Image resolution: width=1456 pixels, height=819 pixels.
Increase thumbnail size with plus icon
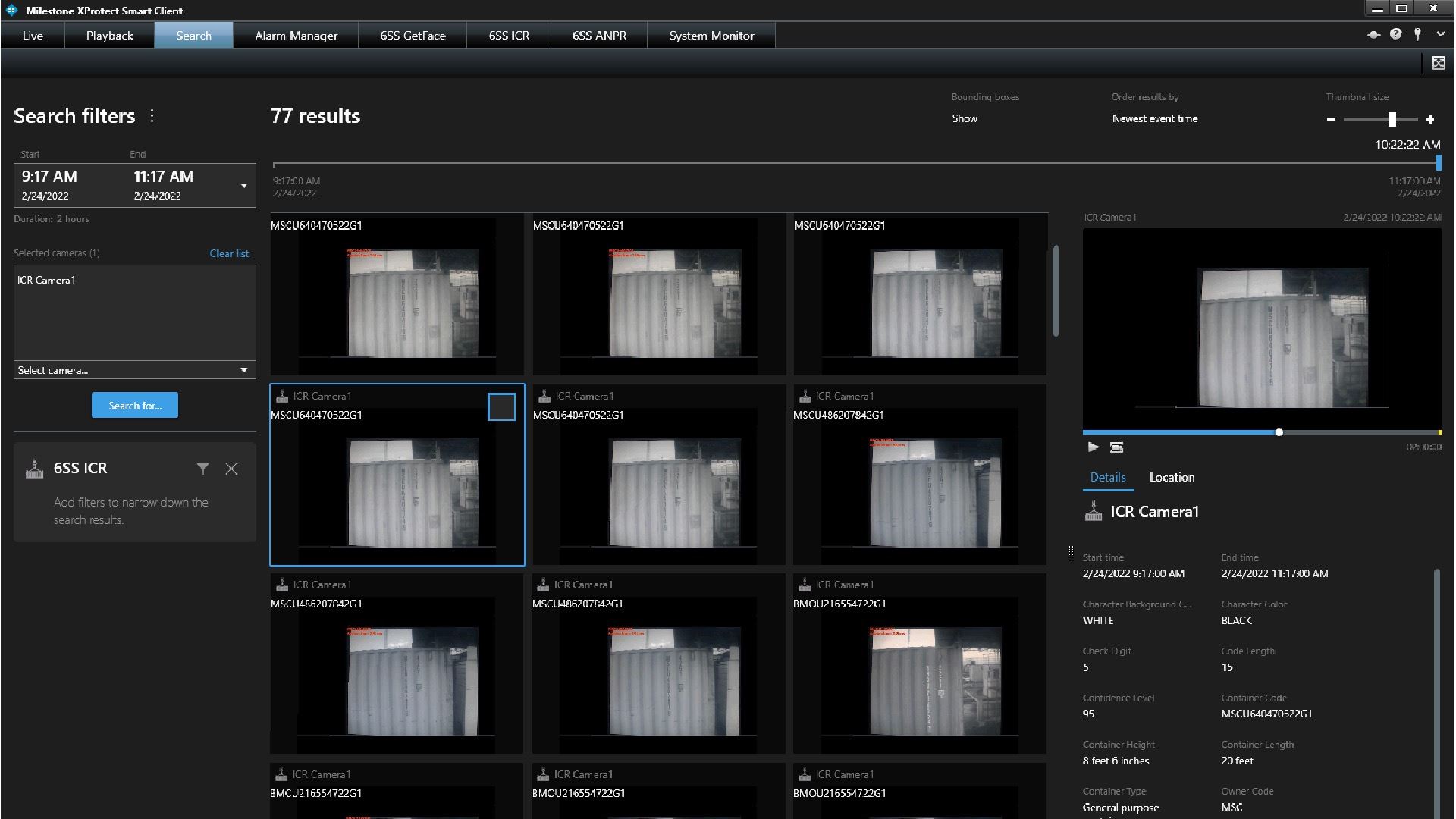[x=1429, y=120]
